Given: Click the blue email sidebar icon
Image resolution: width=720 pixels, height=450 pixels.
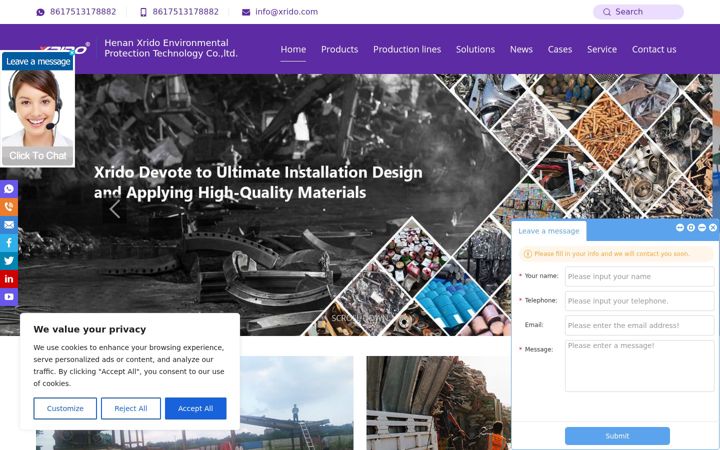Looking at the screenshot, I should coord(9,225).
